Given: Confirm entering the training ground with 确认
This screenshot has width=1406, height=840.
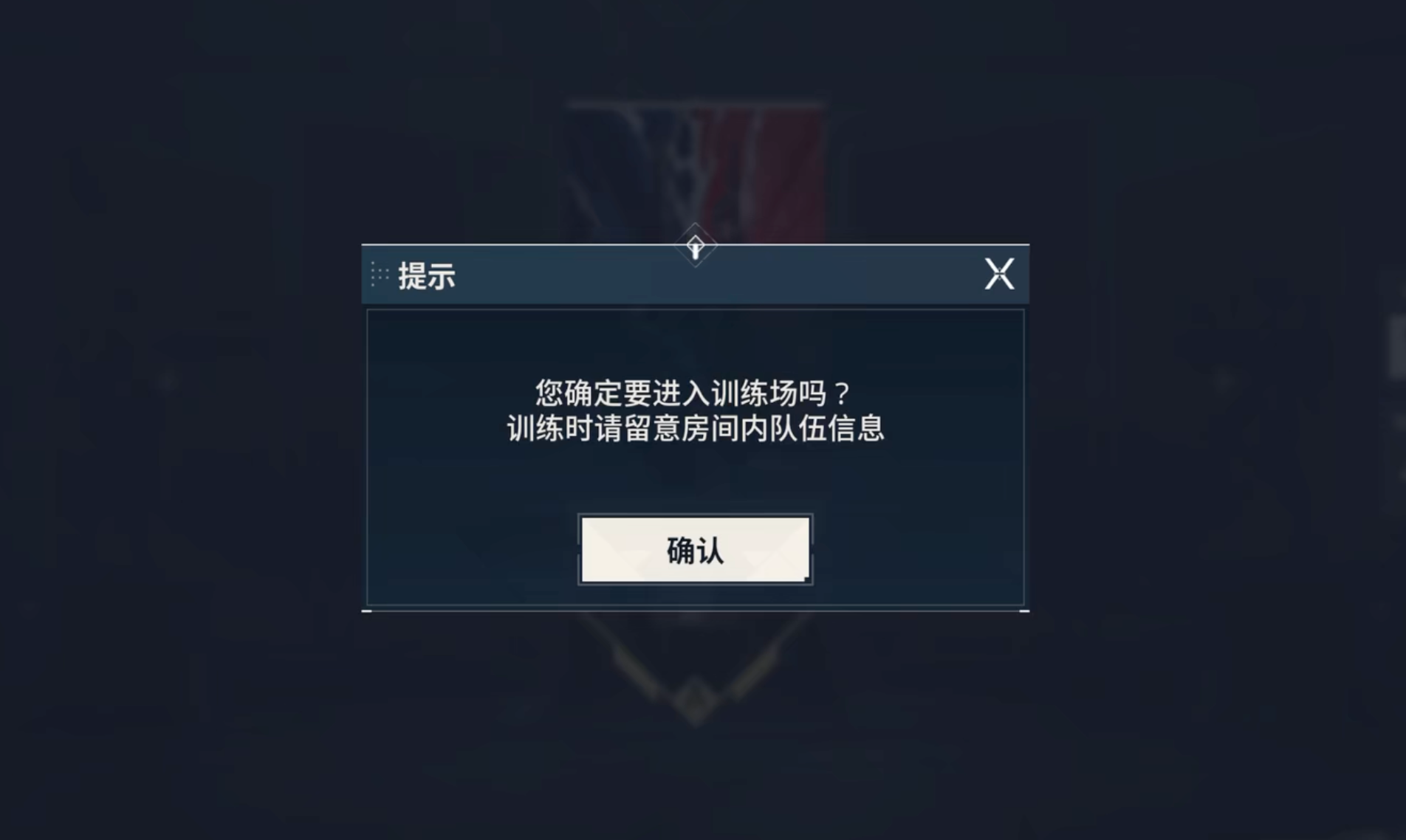Looking at the screenshot, I should [x=695, y=550].
